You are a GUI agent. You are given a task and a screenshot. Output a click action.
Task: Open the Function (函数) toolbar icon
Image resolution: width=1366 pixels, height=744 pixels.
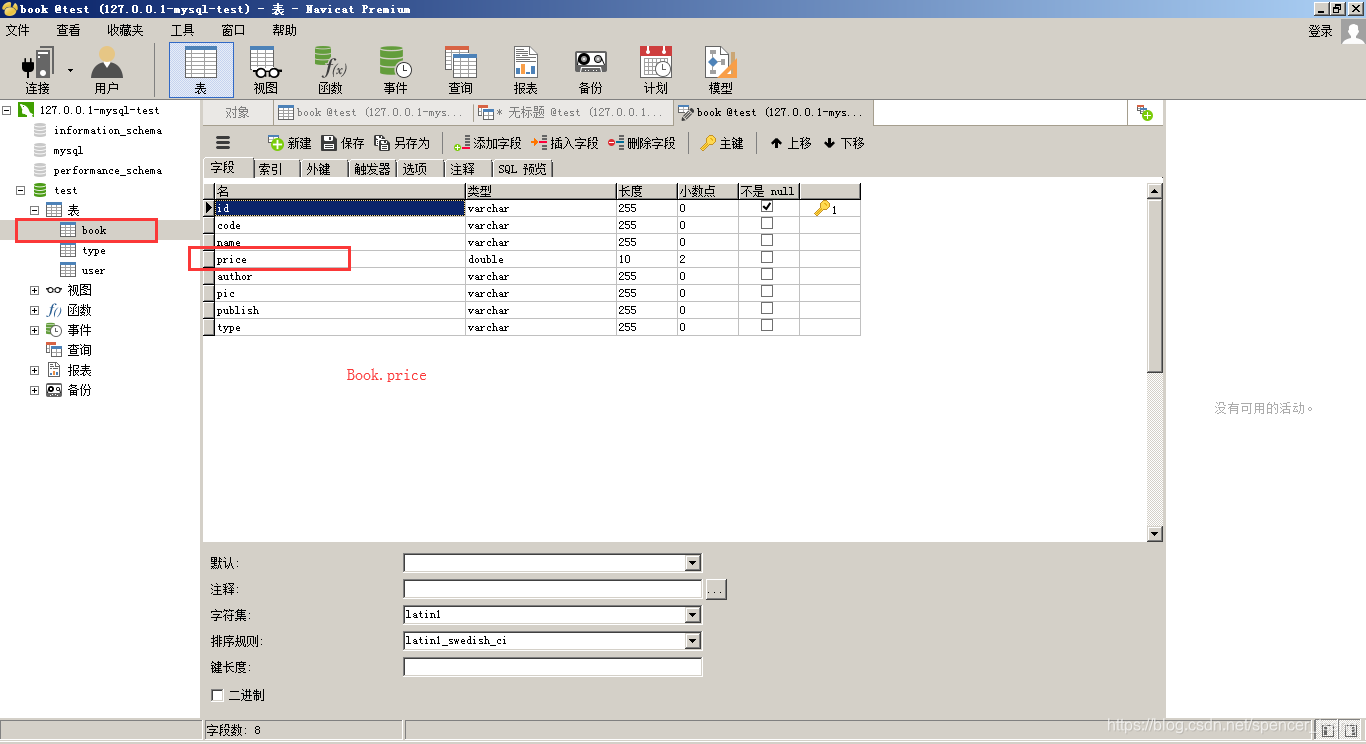[x=330, y=69]
